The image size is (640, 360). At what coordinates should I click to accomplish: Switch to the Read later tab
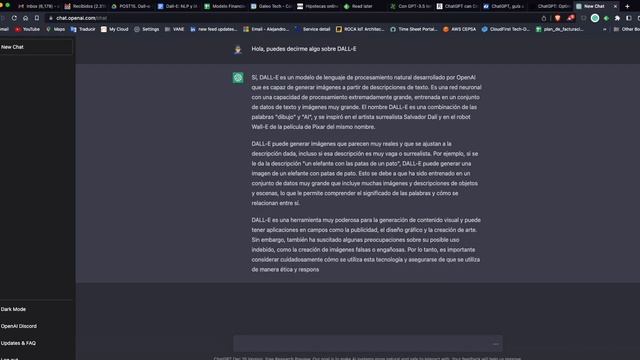click(x=363, y=6)
